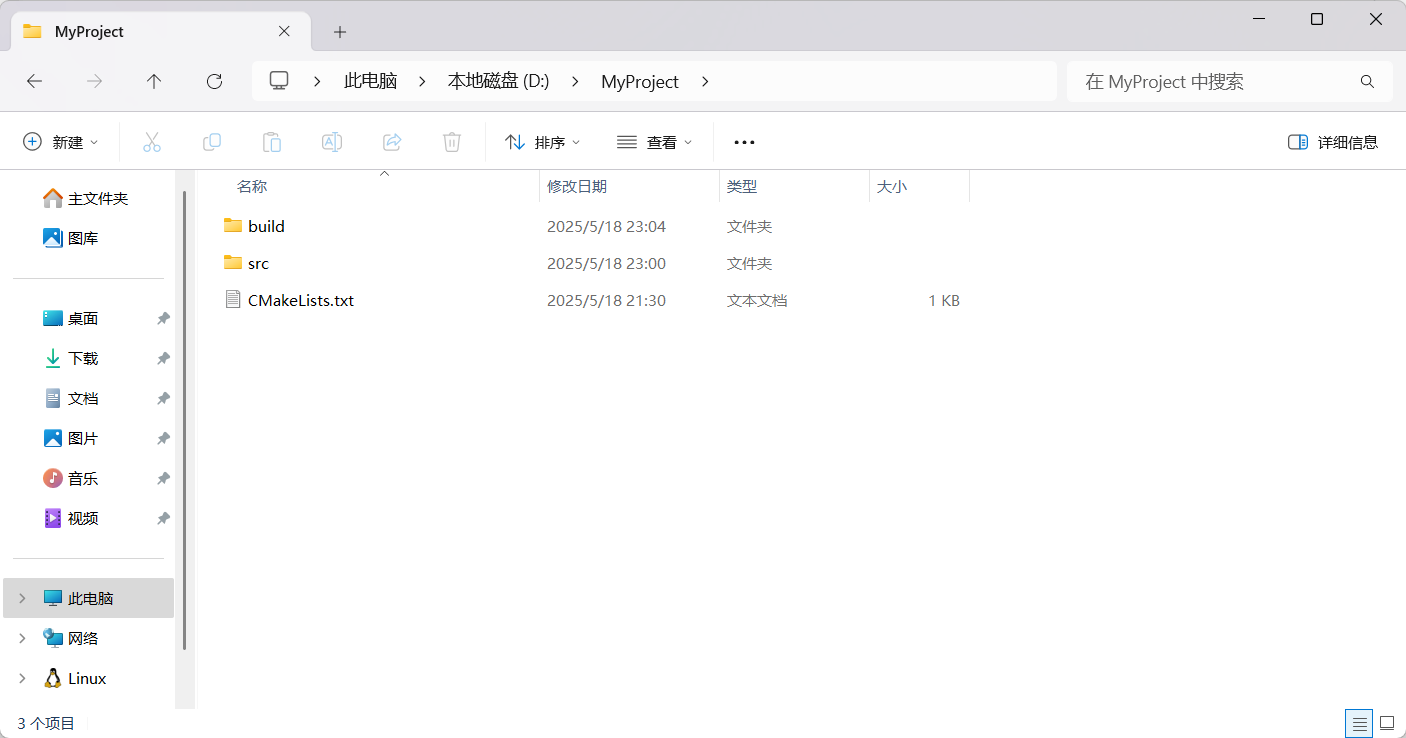
Task: Click the Share icon in the toolbar
Action: pos(392,141)
